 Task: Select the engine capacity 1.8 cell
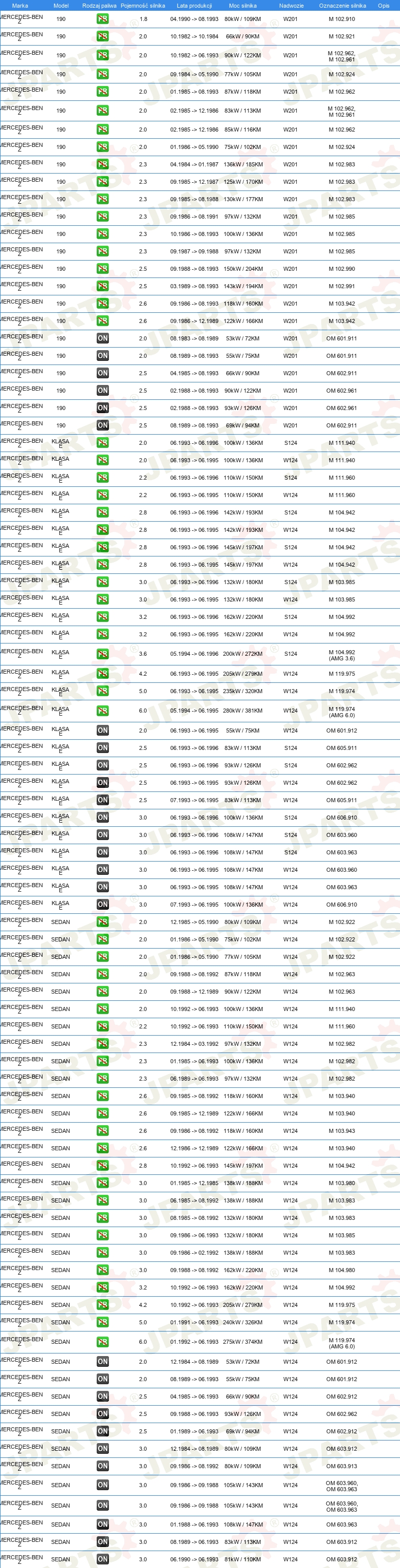[143, 19]
